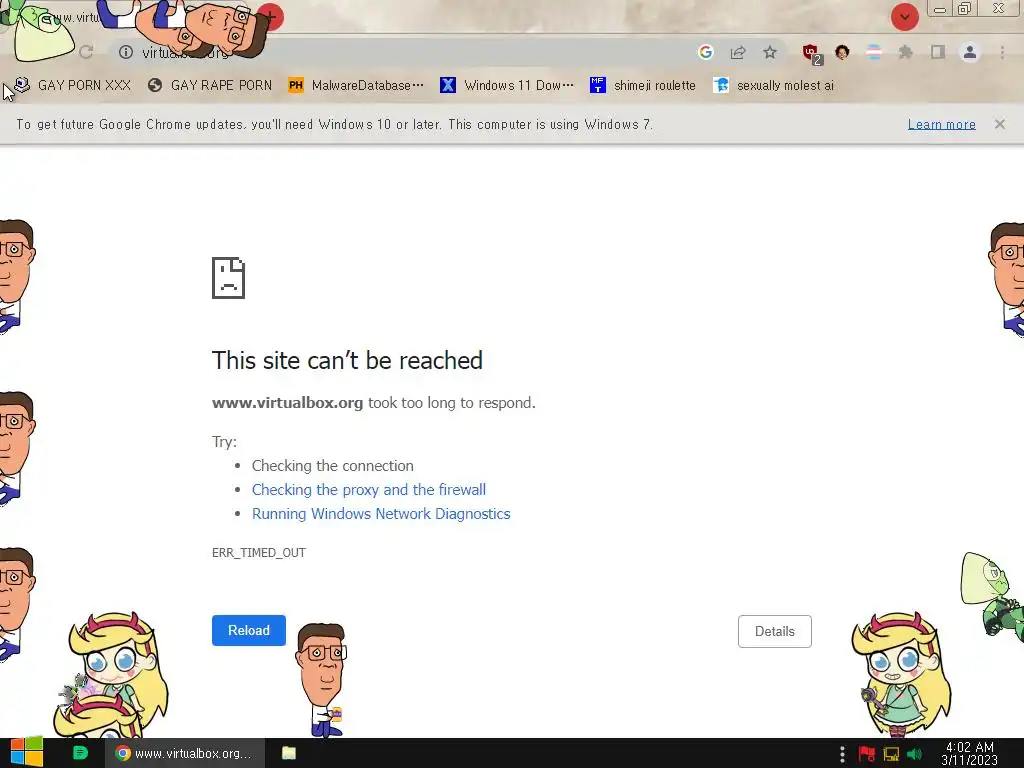This screenshot has width=1024, height=768.
Task: Open the taskbar clock showing 4:02 AM
Action: tap(970, 754)
